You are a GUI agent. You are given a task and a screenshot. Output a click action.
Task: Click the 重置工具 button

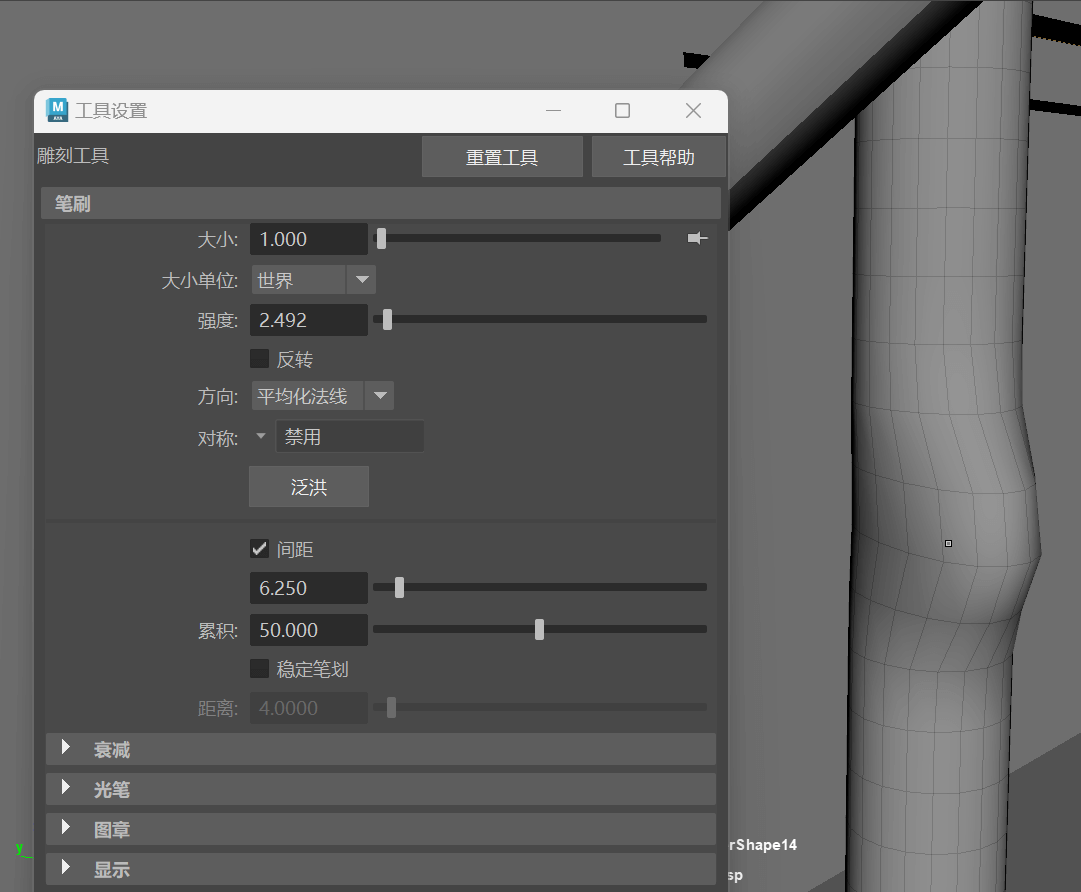point(502,157)
